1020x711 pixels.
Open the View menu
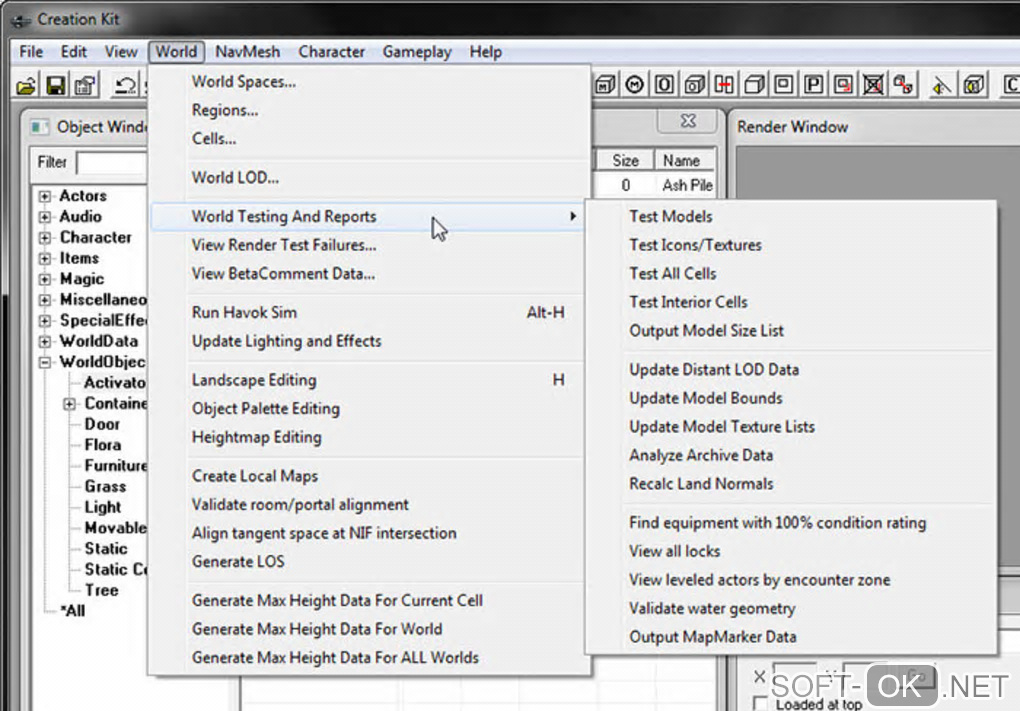pos(121,52)
